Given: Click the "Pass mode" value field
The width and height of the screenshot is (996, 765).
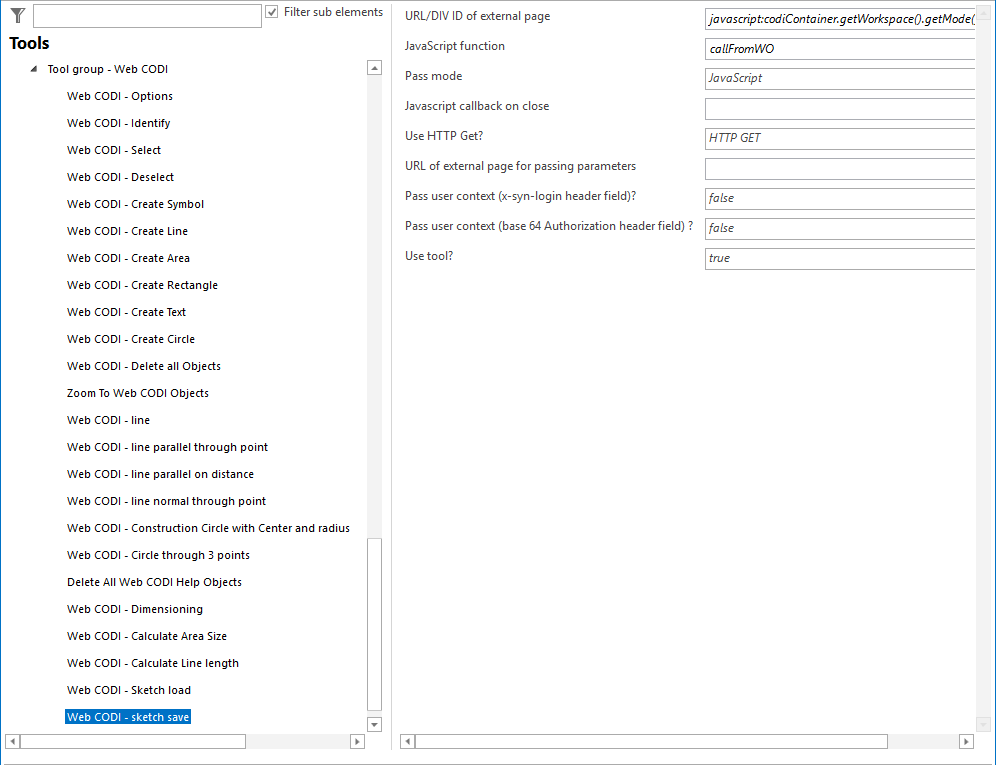Looking at the screenshot, I should [840, 78].
